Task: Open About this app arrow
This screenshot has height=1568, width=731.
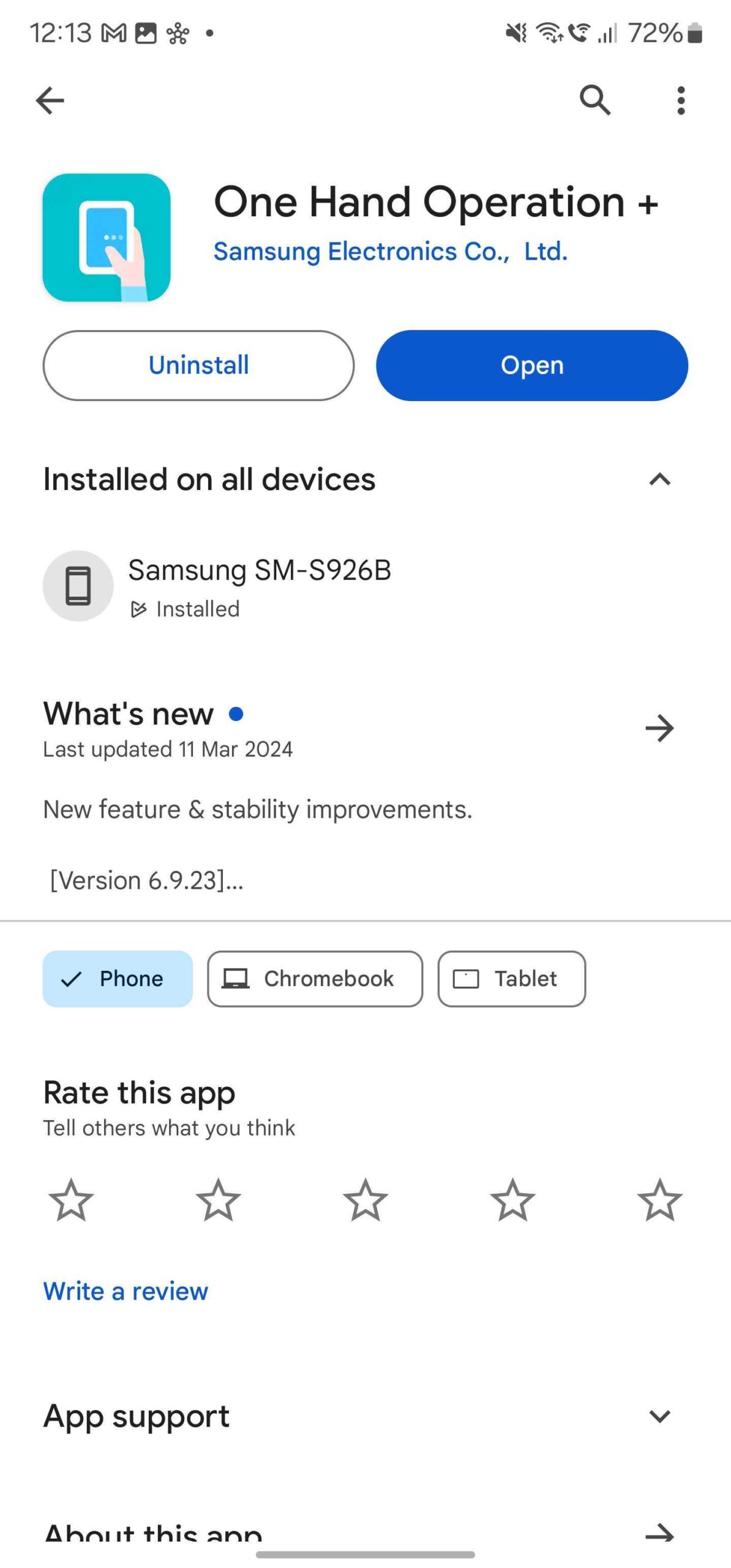Action: [659, 1532]
